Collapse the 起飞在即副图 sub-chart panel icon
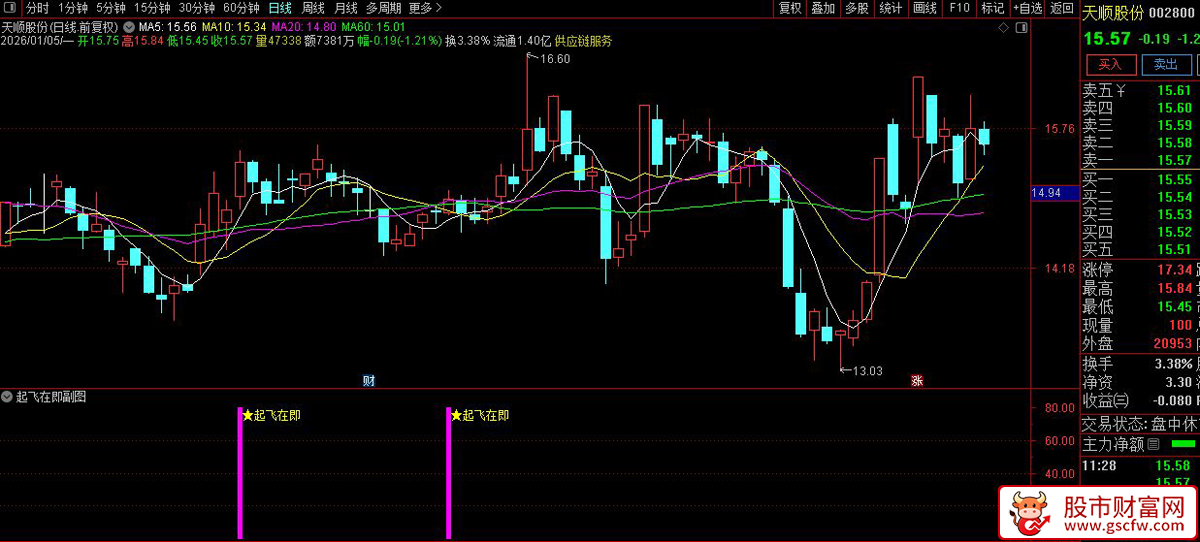This screenshot has width=1200, height=542. [8, 397]
